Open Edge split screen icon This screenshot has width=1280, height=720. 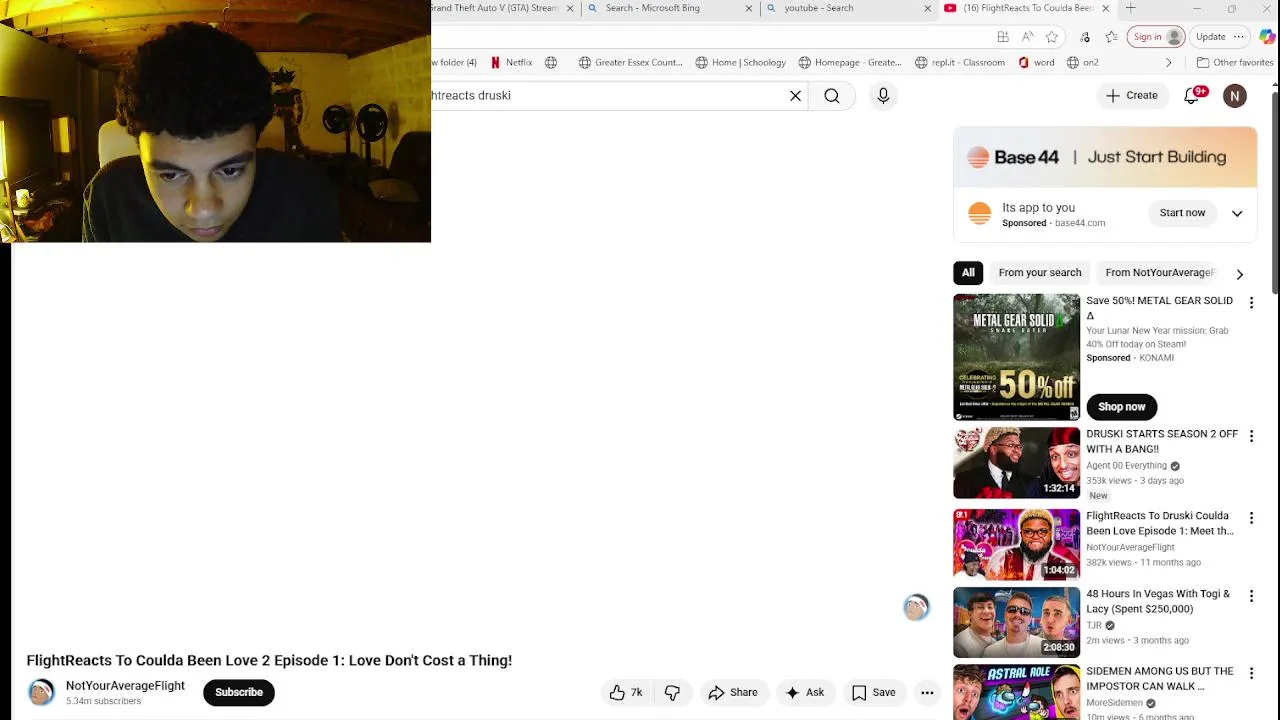1003,37
